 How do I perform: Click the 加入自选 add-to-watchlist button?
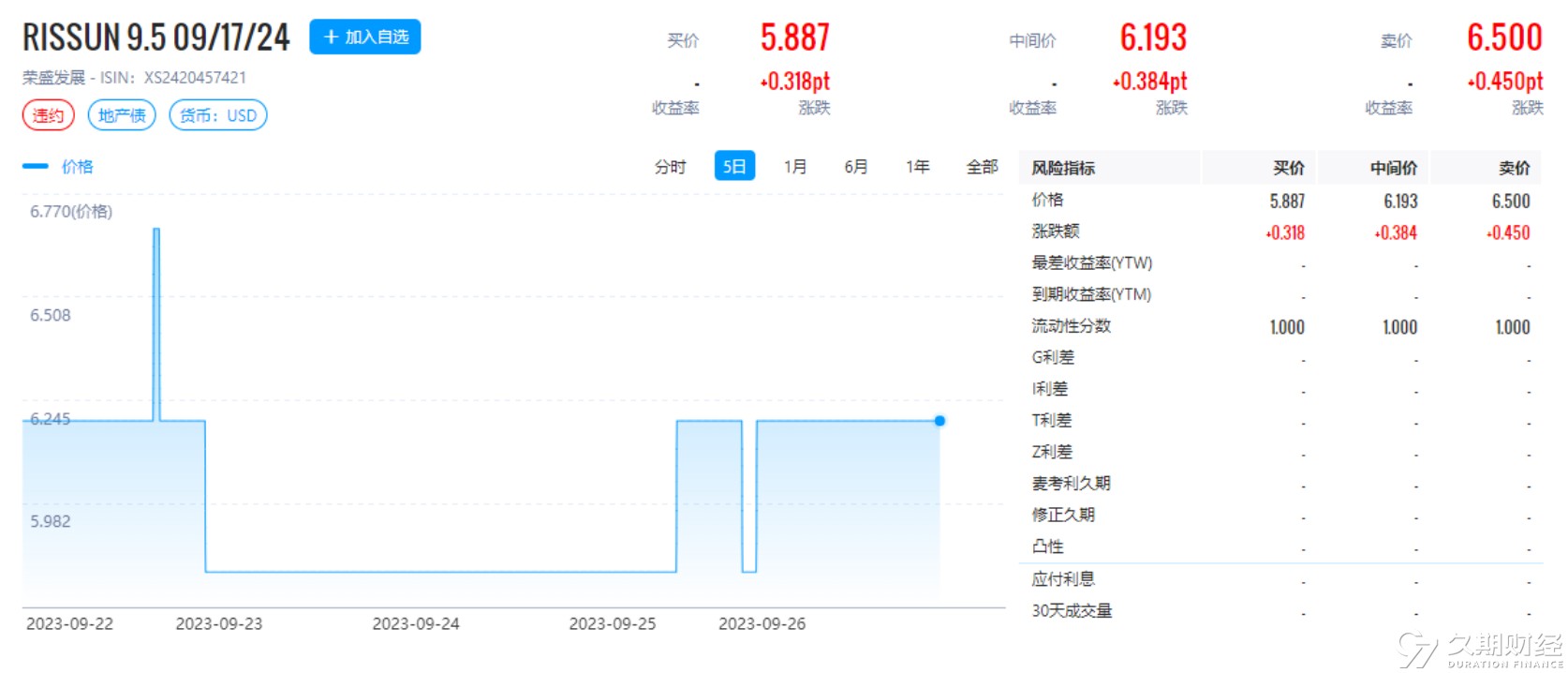[x=364, y=37]
